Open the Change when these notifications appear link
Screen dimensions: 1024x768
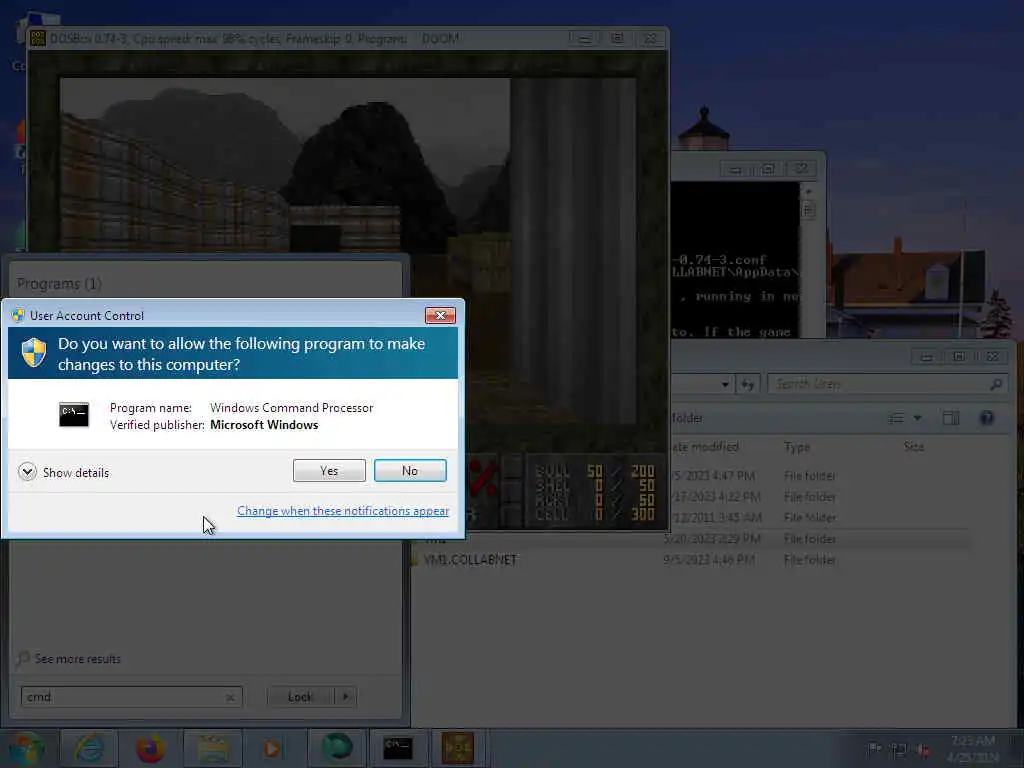pyautogui.click(x=343, y=511)
